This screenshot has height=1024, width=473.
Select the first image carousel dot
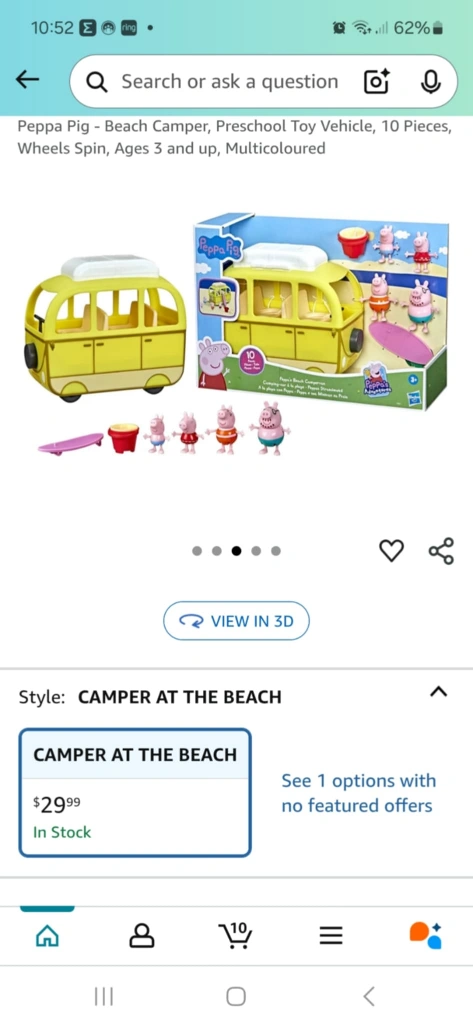(x=197, y=551)
